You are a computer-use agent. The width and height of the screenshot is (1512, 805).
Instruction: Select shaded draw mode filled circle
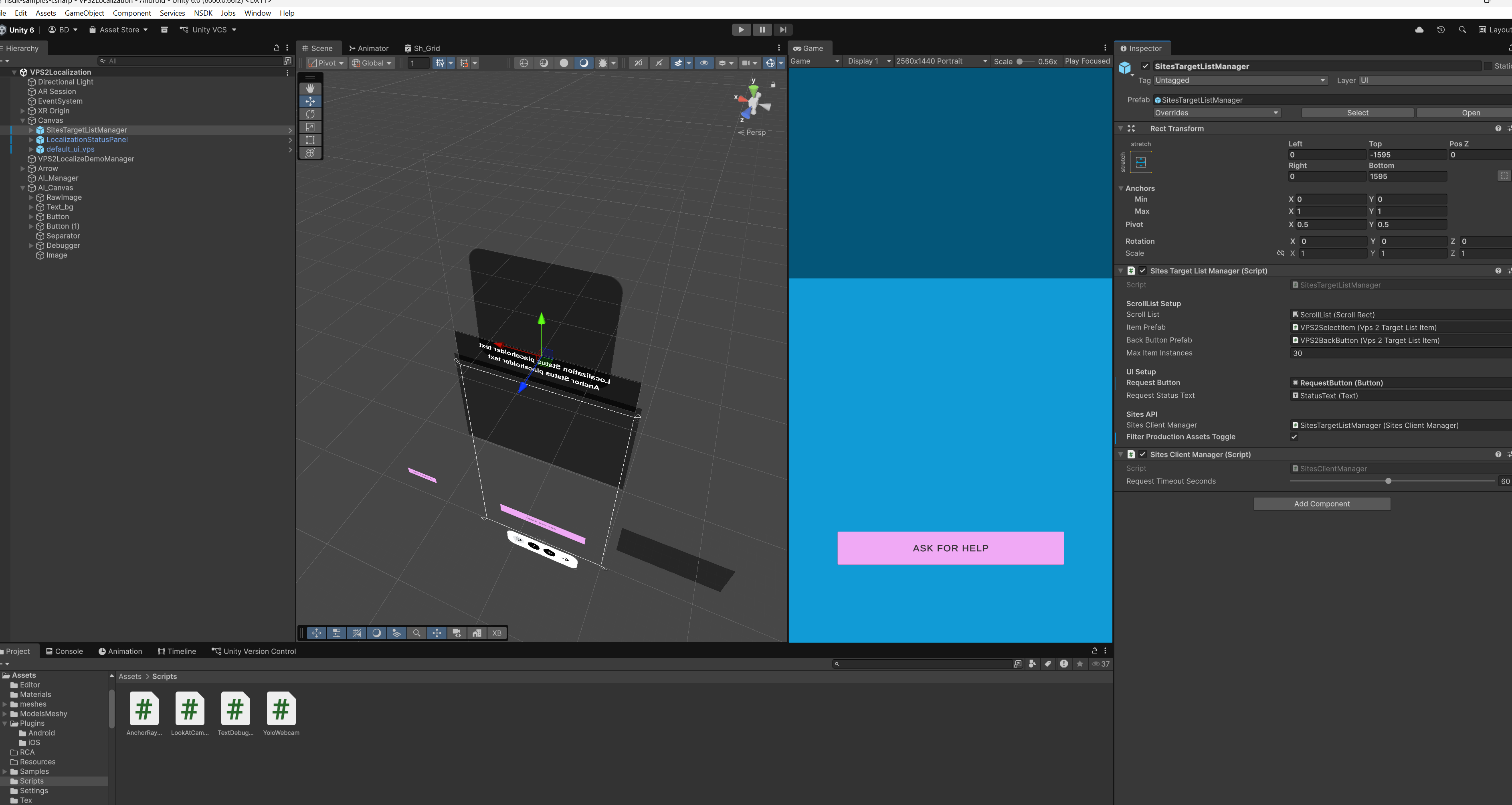pyautogui.click(x=564, y=63)
